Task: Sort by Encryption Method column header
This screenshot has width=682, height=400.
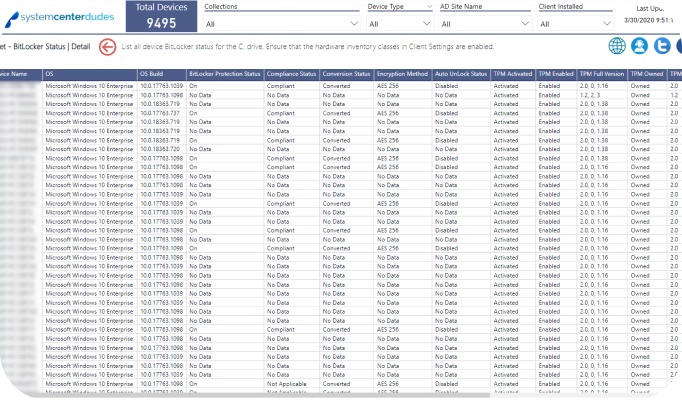Action: (403, 74)
